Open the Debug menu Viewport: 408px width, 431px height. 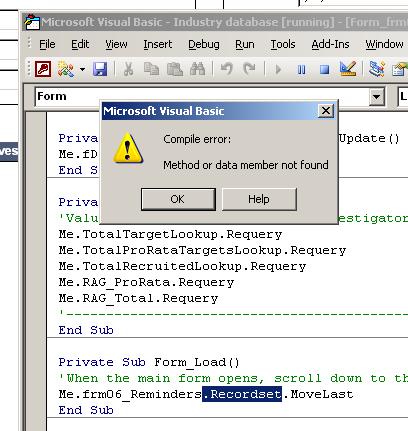pos(204,44)
